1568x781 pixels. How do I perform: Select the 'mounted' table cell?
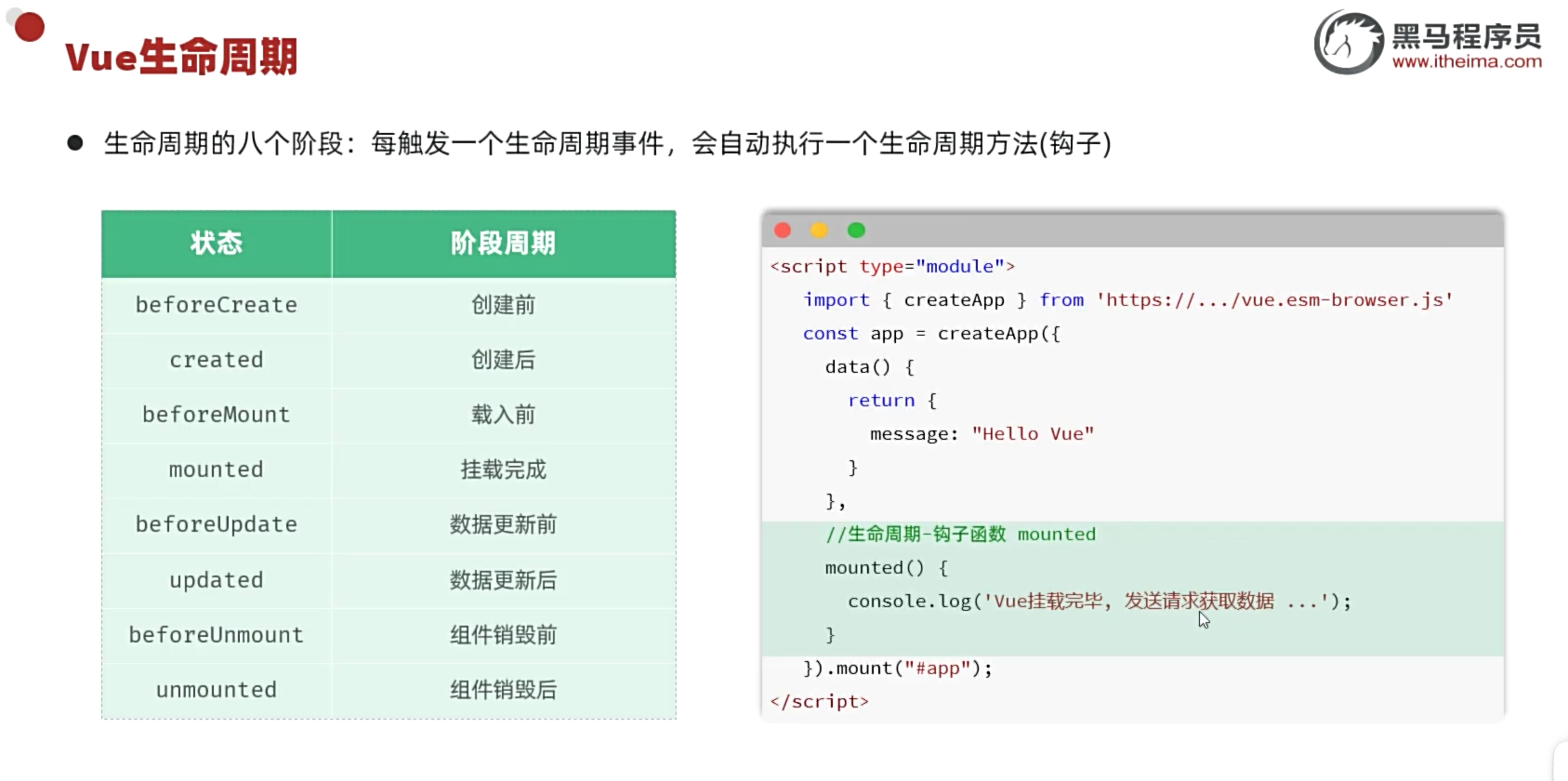[x=217, y=470]
